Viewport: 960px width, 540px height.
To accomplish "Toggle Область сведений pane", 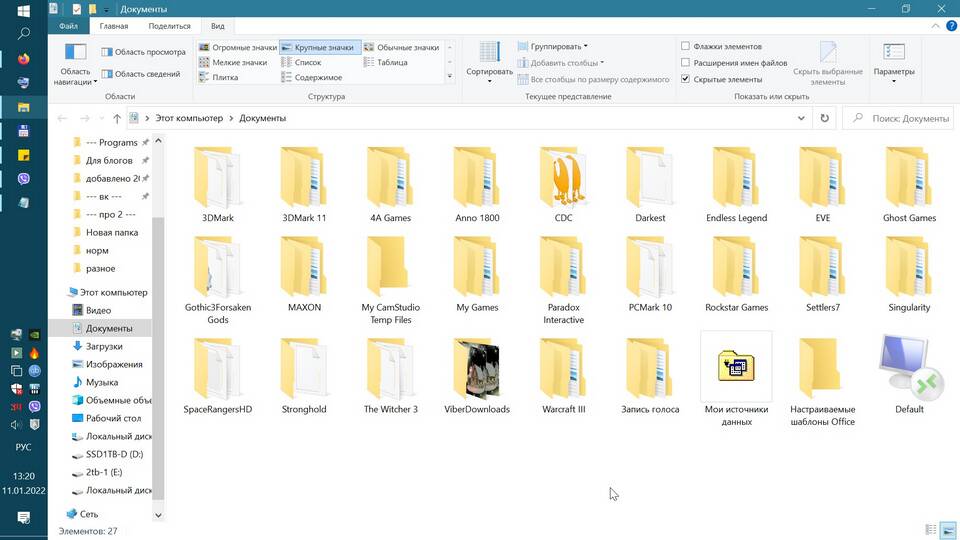I will [141, 74].
